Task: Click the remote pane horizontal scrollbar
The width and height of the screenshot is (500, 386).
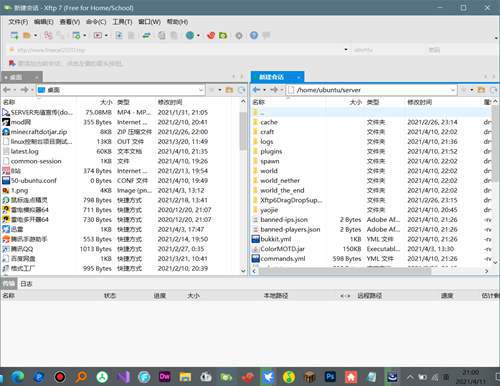Action: [345, 271]
